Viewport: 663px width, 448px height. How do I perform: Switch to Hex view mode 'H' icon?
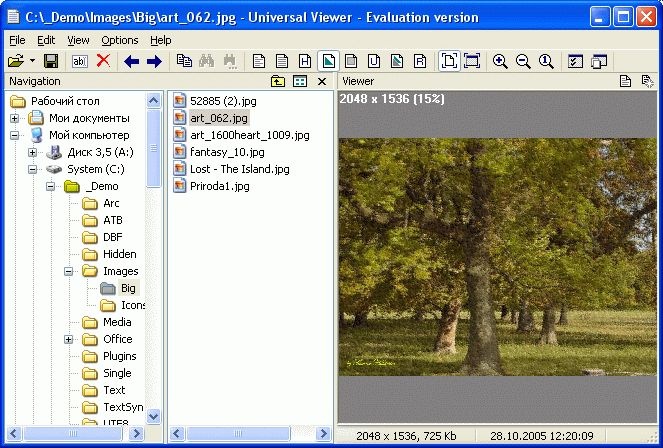[x=304, y=61]
